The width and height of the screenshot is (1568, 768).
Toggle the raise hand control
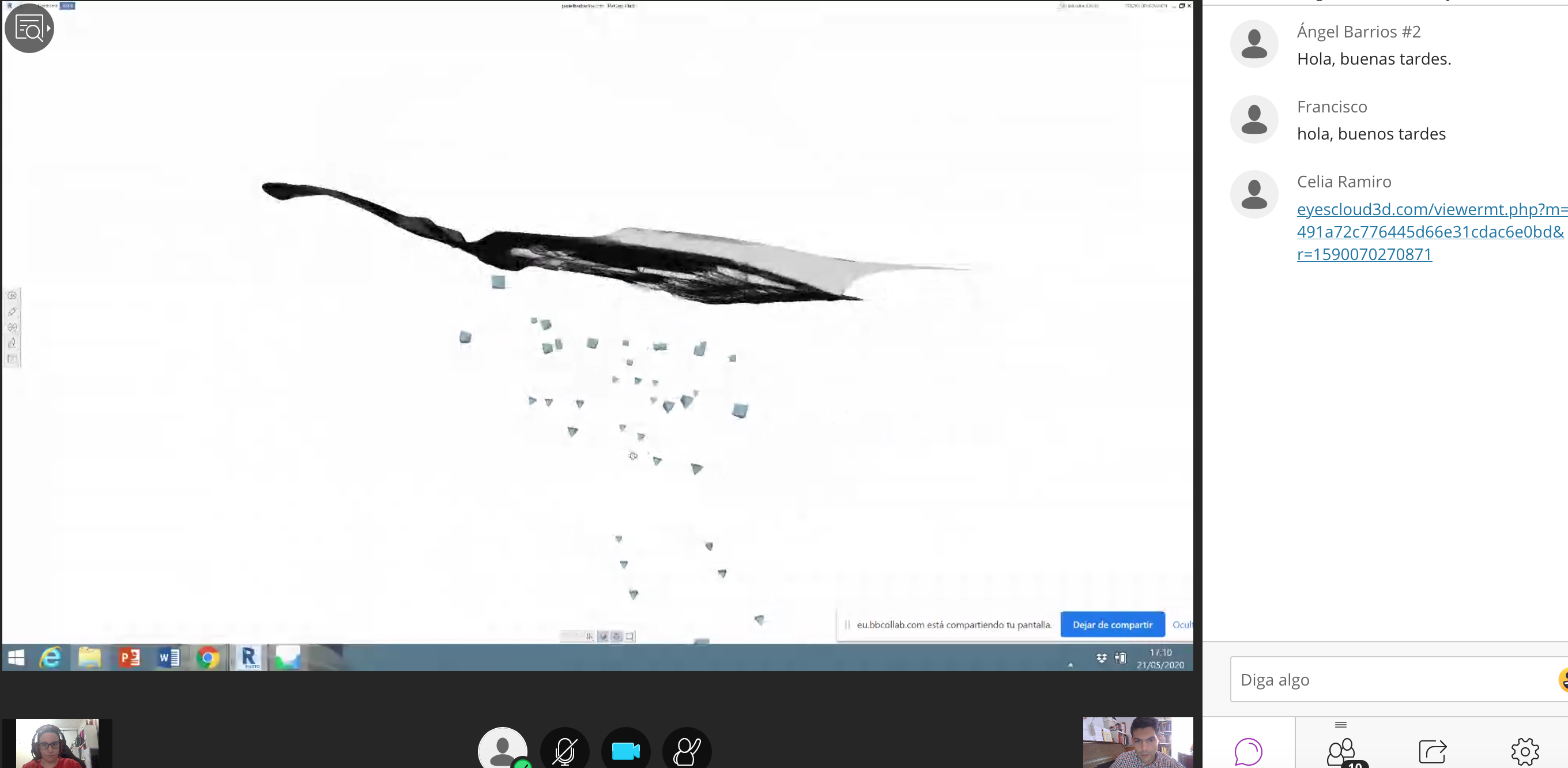pos(687,750)
